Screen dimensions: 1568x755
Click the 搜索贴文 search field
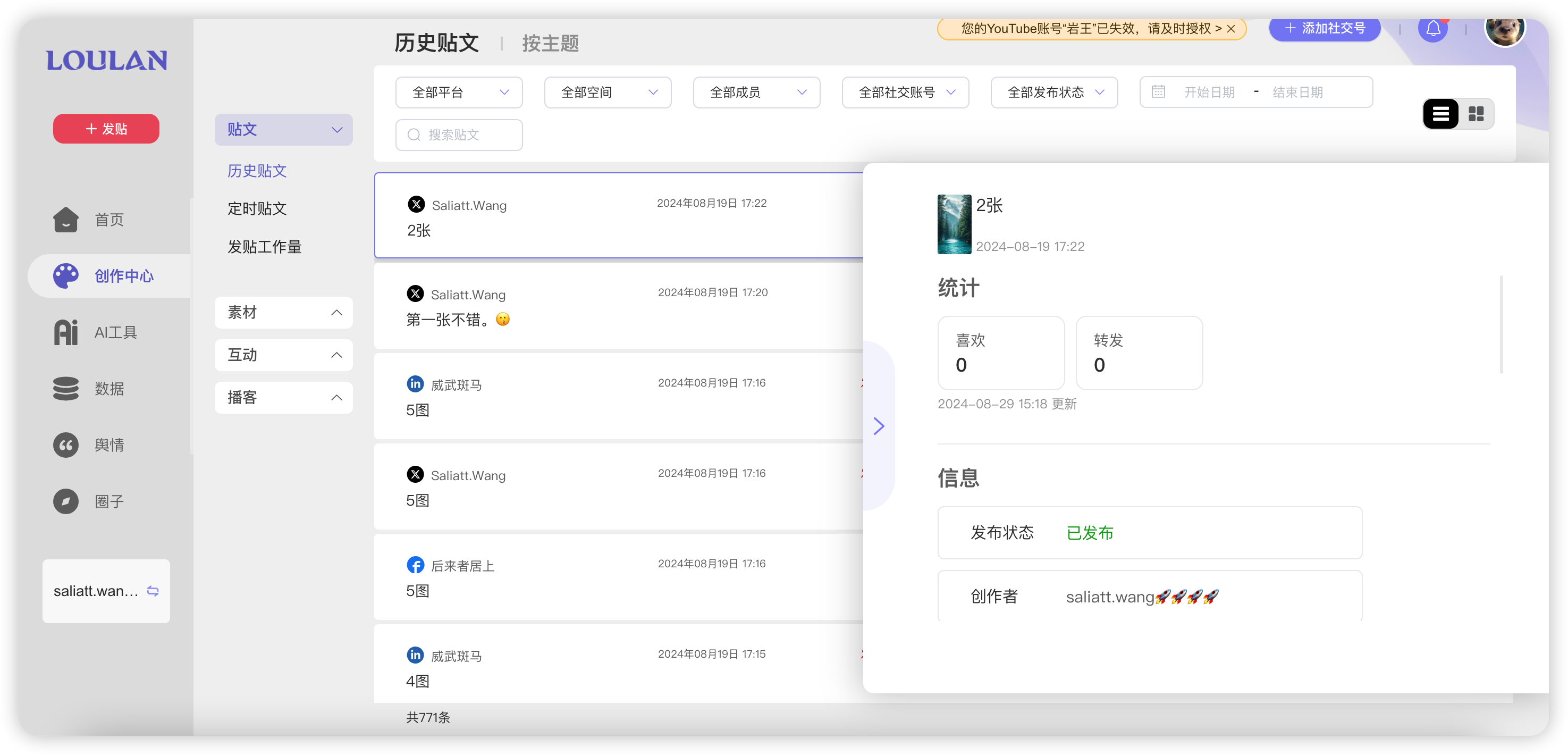coord(459,135)
